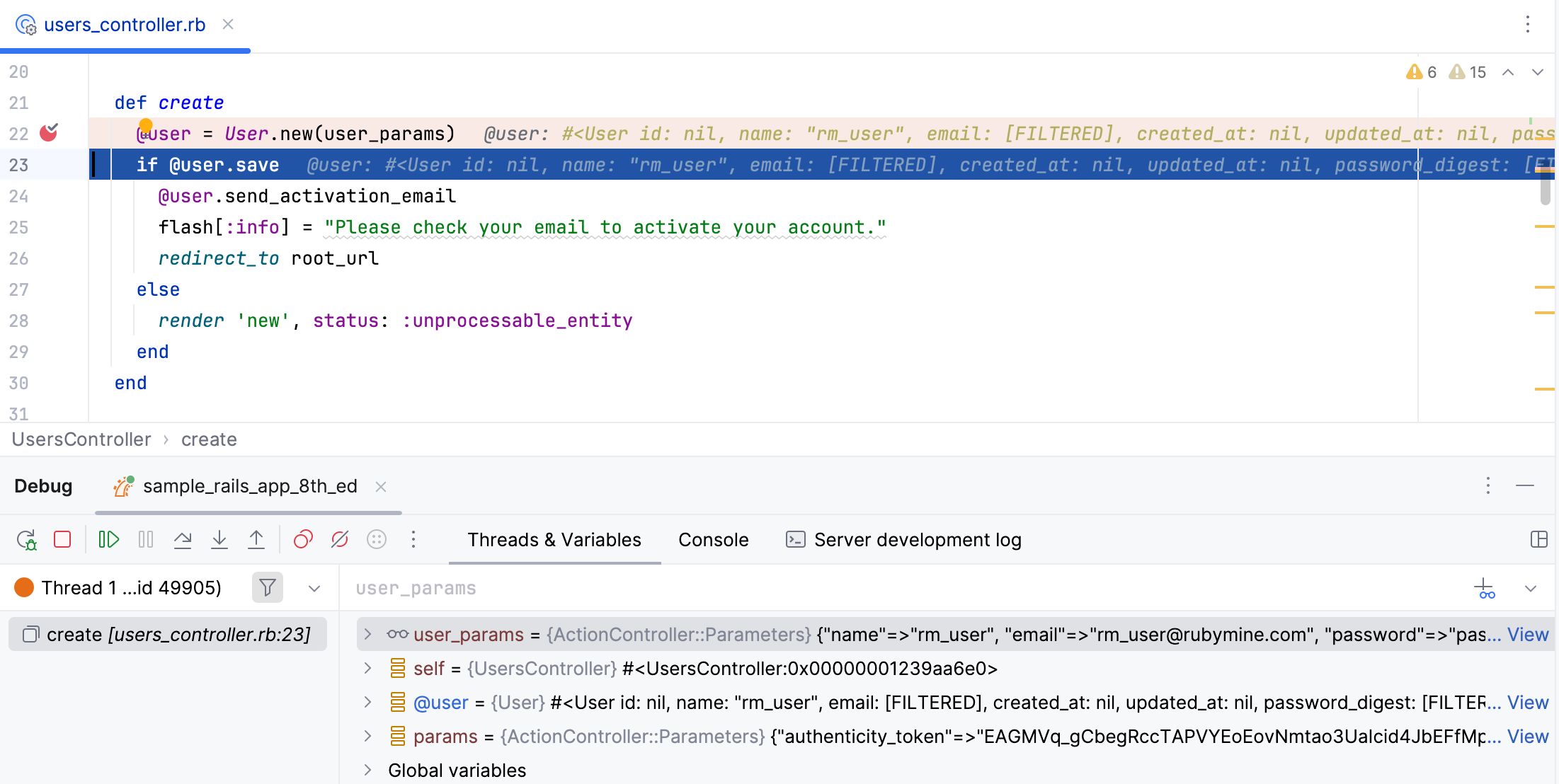
Task: Click the Step Over icon
Action: 183,540
